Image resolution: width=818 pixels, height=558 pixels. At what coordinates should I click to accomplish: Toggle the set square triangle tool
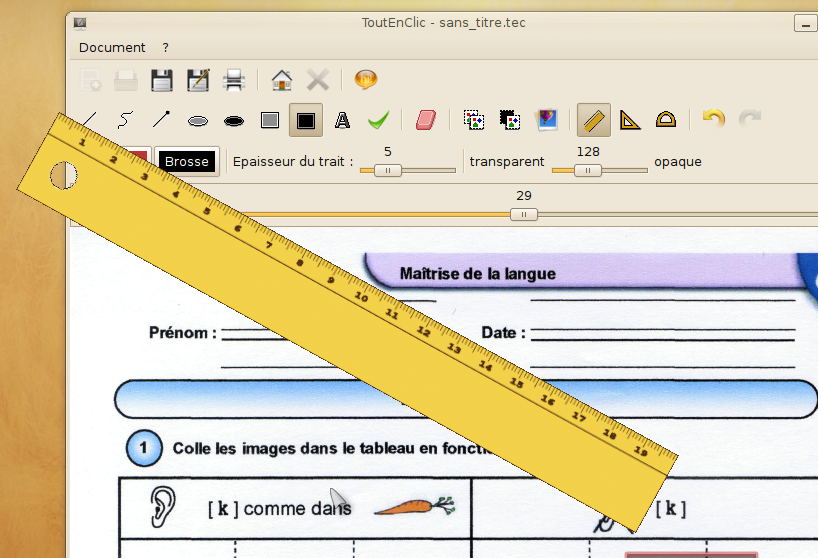coord(630,120)
